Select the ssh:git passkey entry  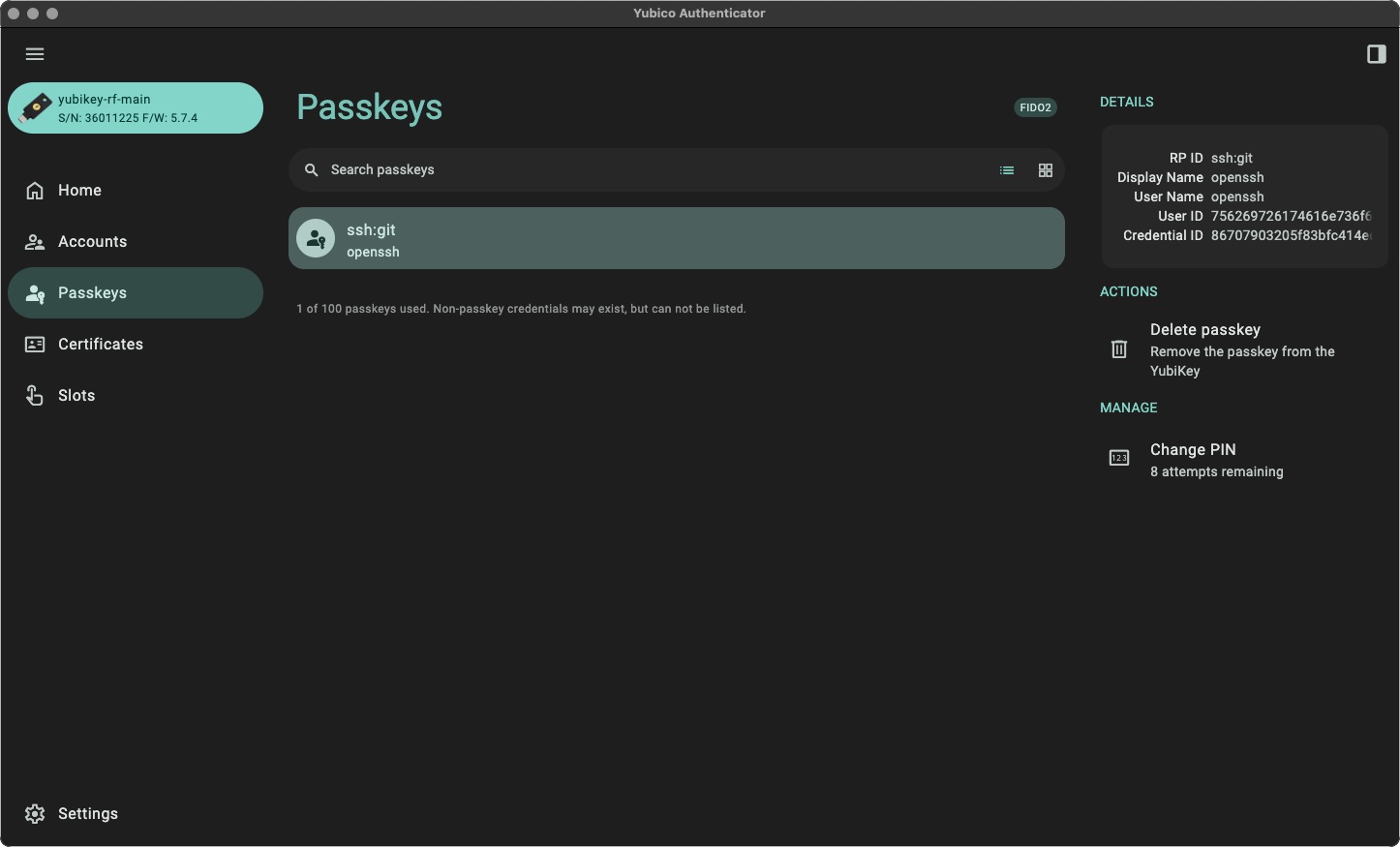(x=677, y=238)
